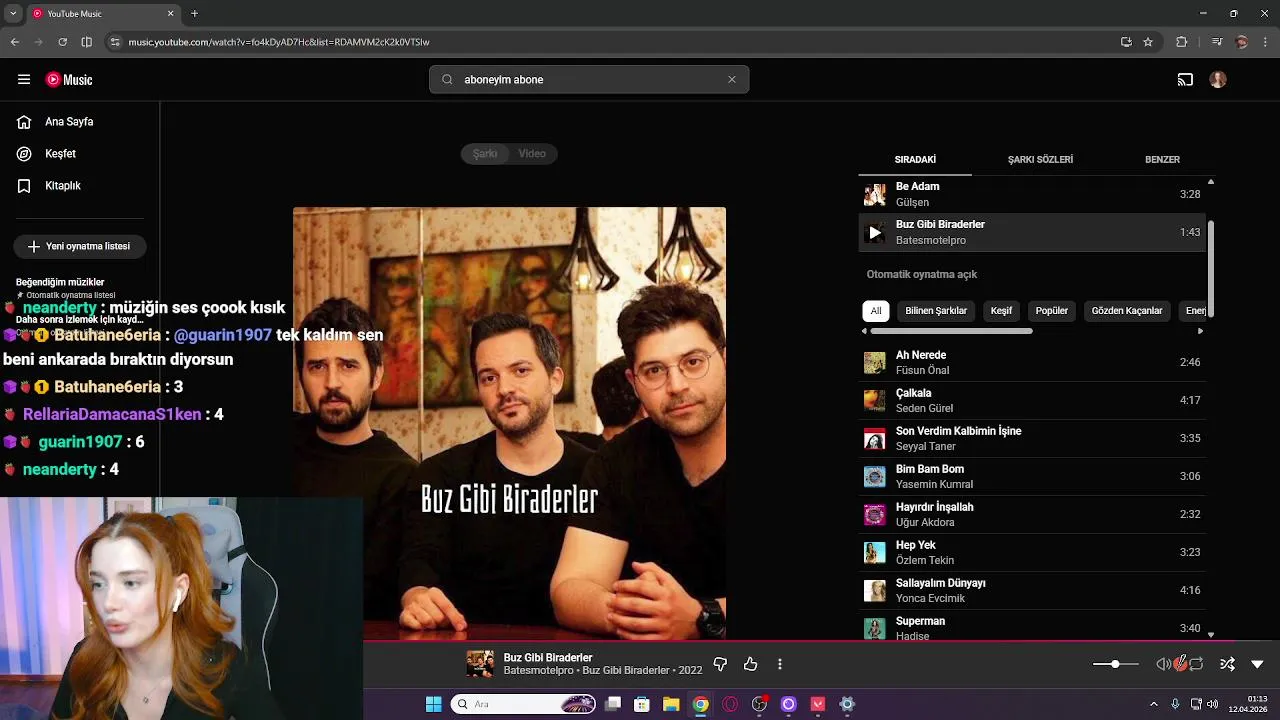Play Hayırdır İnşallah by Uğur Akdora
Image resolution: width=1280 pixels, height=720 pixels.
click(x=1032, y=515)
